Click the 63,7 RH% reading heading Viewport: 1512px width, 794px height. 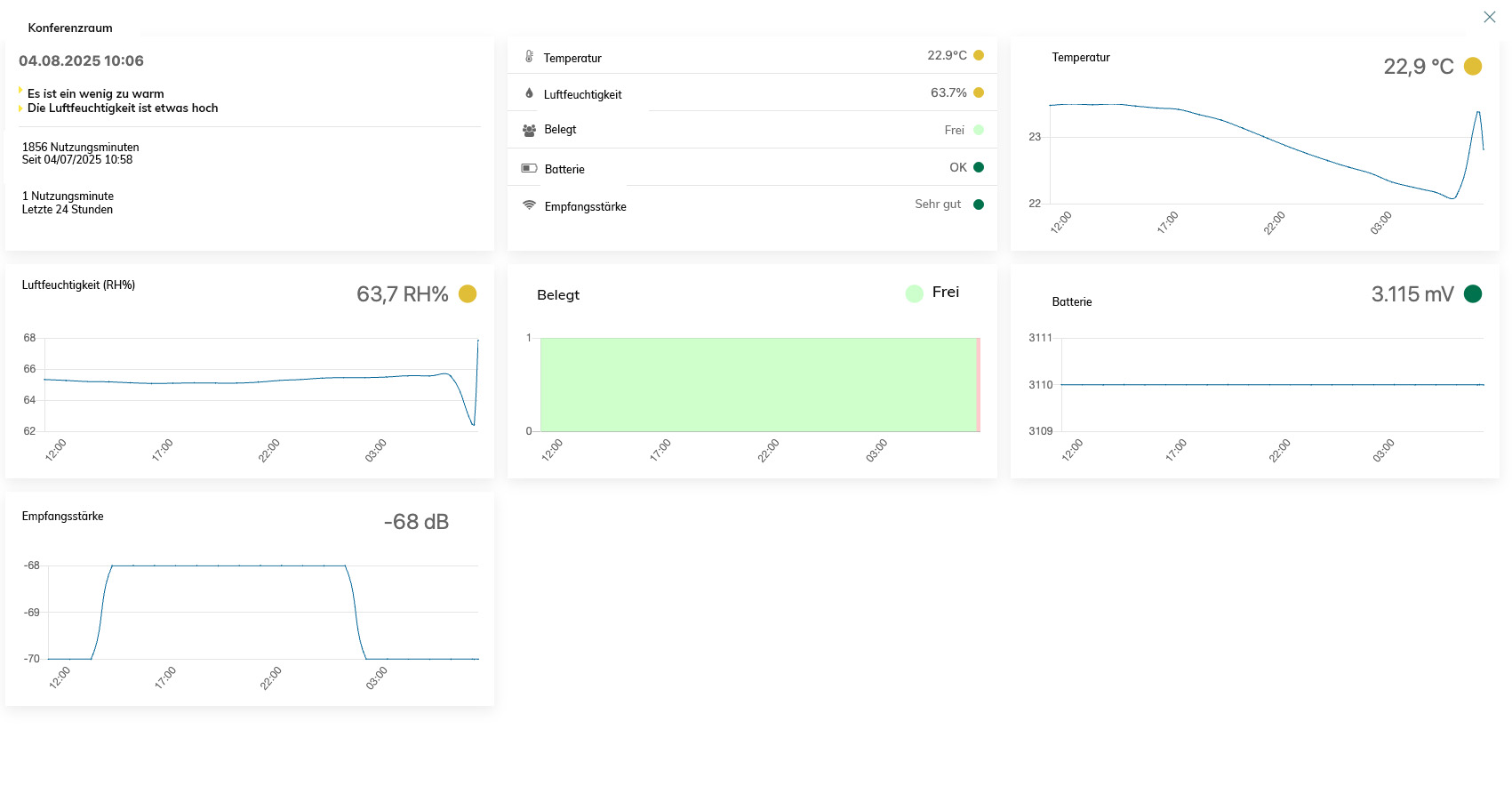tap(402, 294)
